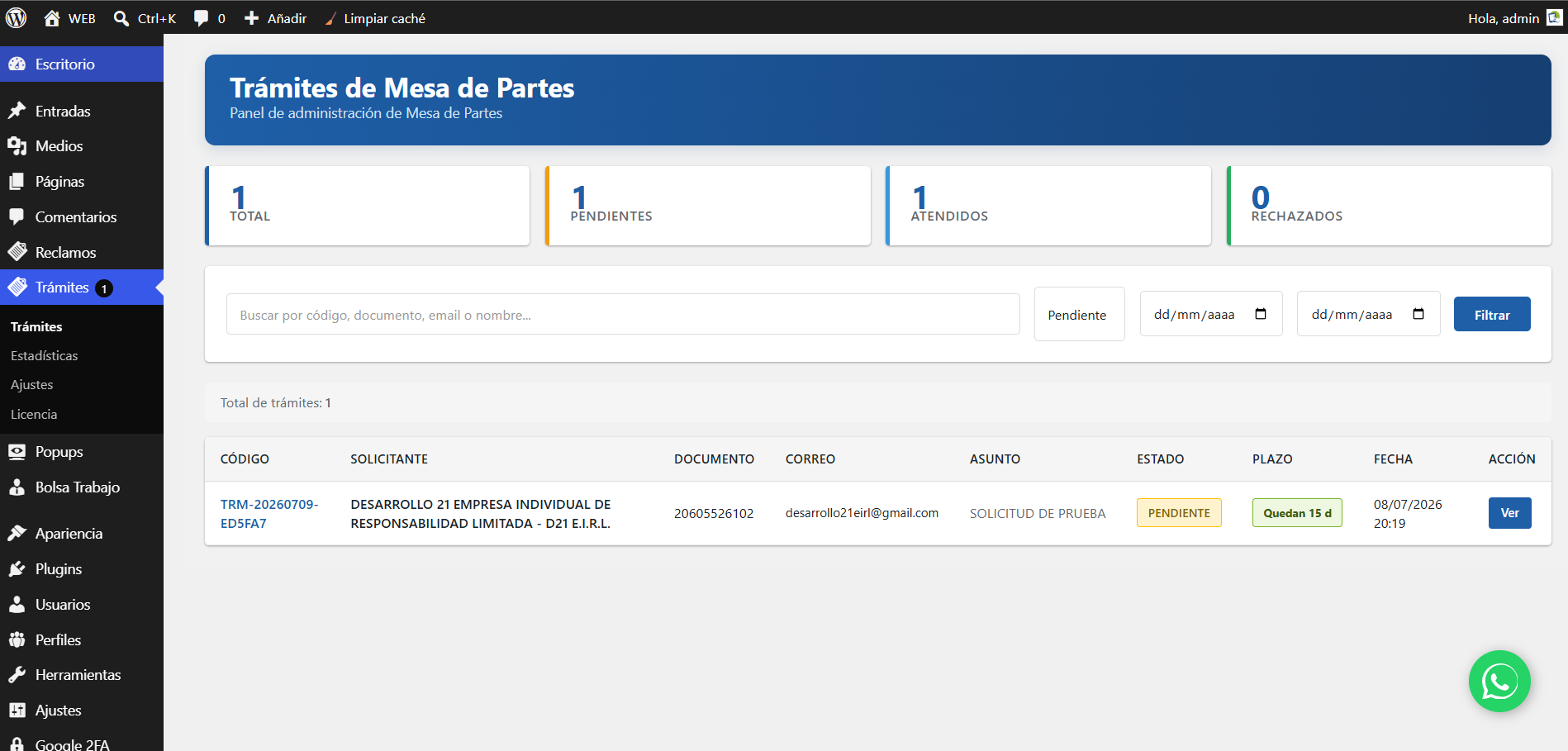Click the Ajustes sliders icon in main sidebar
1568x751 pixels.
click(17, 711)
